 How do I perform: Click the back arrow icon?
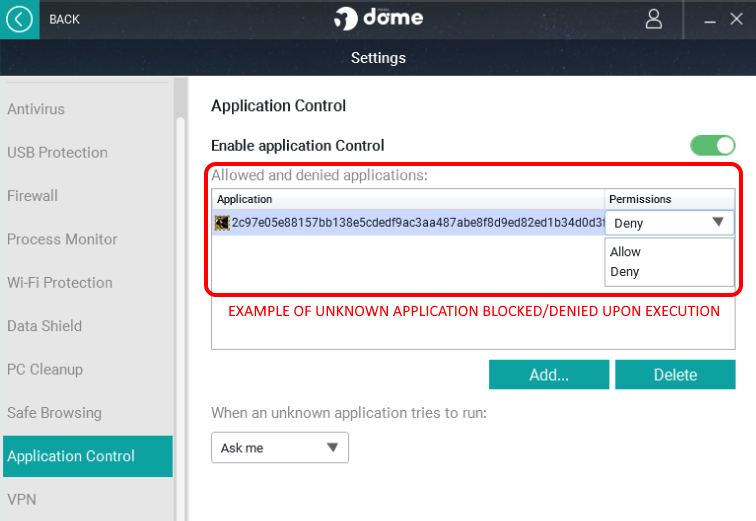pos(19,19)
